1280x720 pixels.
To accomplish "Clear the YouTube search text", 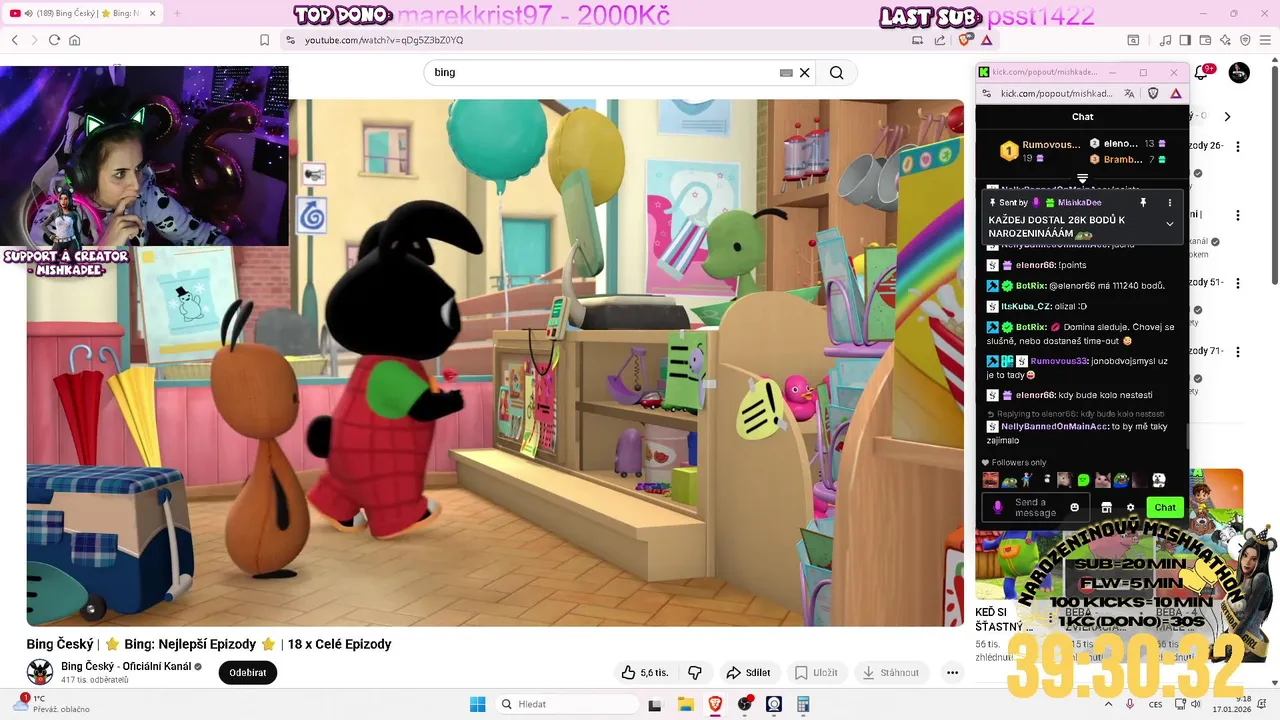I will (805, 72).
